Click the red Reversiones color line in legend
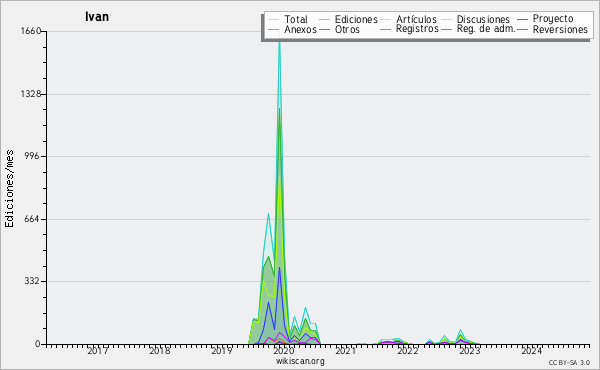600x370 pixels. tap(522, 29)
